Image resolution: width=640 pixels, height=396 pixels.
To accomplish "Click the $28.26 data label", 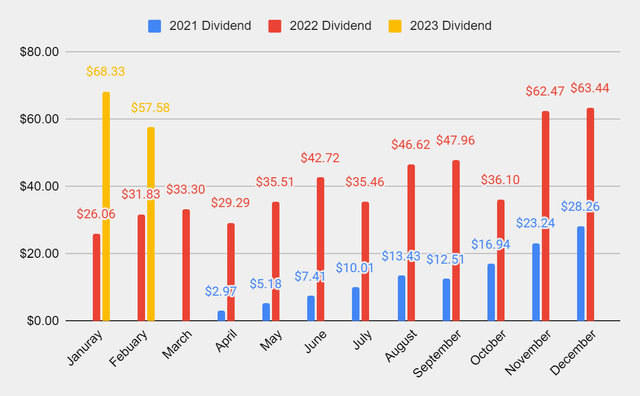I will [x=580, y=207].
